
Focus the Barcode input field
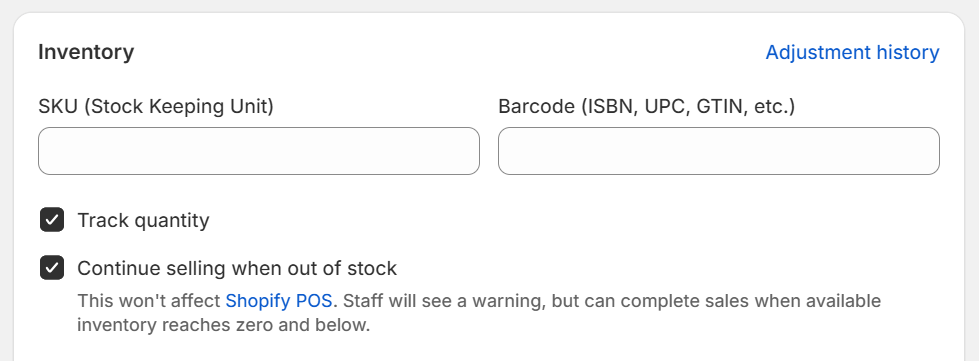click(719, 151)
